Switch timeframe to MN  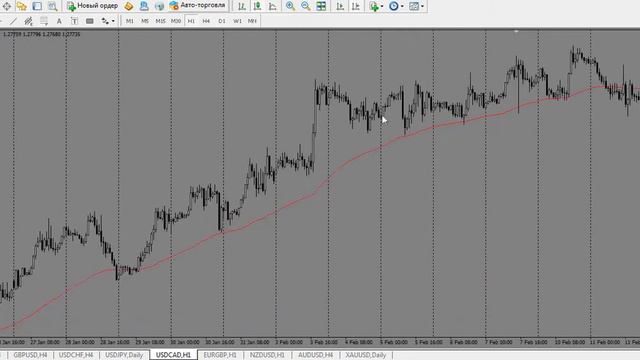click(x=252, y=21)
